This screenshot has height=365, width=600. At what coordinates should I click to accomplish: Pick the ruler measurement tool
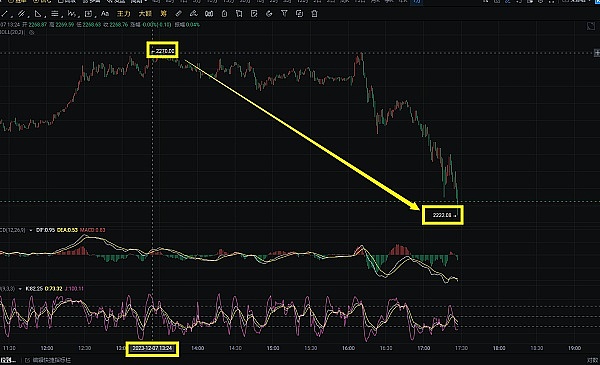pos(178,14)
